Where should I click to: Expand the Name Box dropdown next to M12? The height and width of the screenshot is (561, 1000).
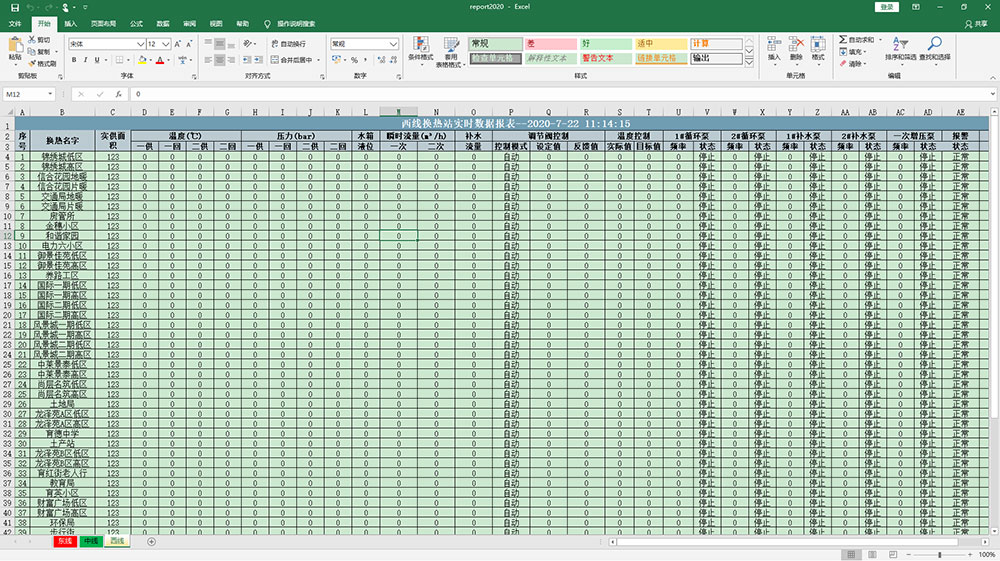tap(50, 94)
